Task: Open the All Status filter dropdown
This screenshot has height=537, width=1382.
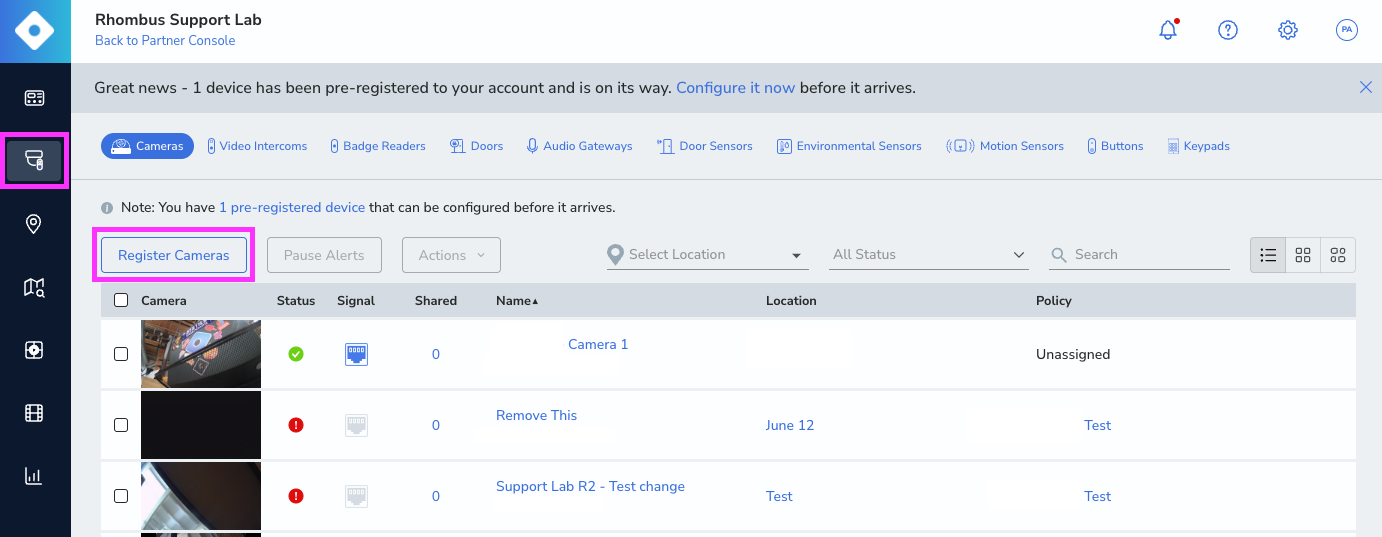Action: pos(929,255)
